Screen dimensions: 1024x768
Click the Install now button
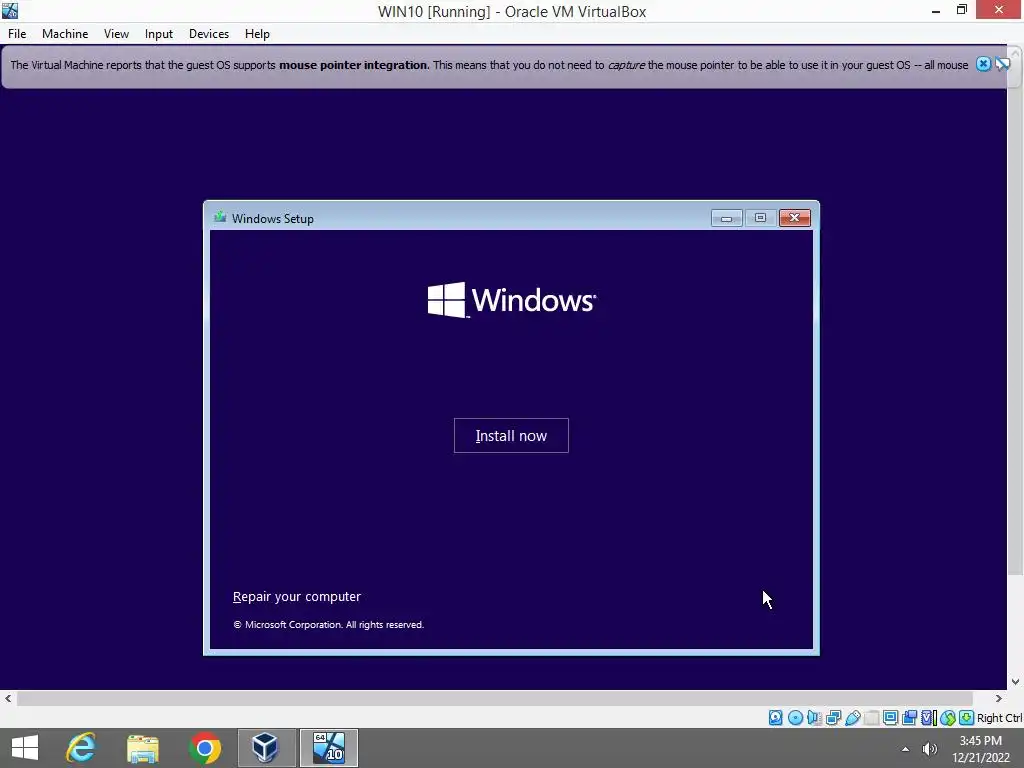[x=511, y=436]
